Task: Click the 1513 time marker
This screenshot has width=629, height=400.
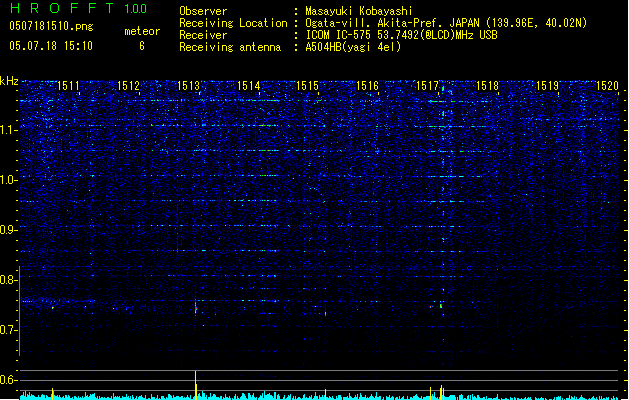Action: coord(189,86)
